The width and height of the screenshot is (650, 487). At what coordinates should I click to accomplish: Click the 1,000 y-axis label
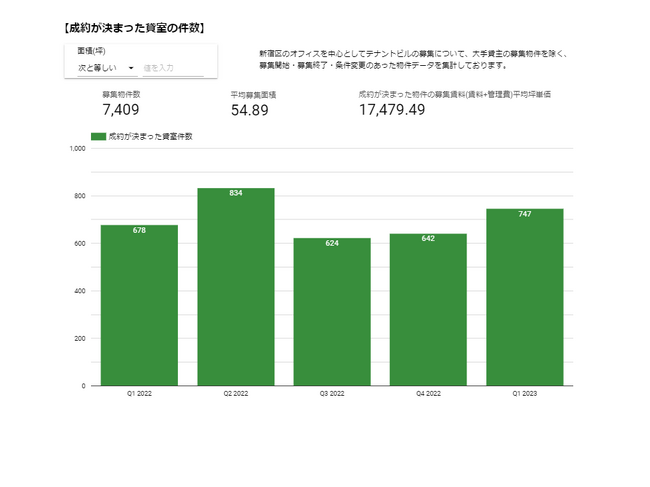click(x=78, y=149)
